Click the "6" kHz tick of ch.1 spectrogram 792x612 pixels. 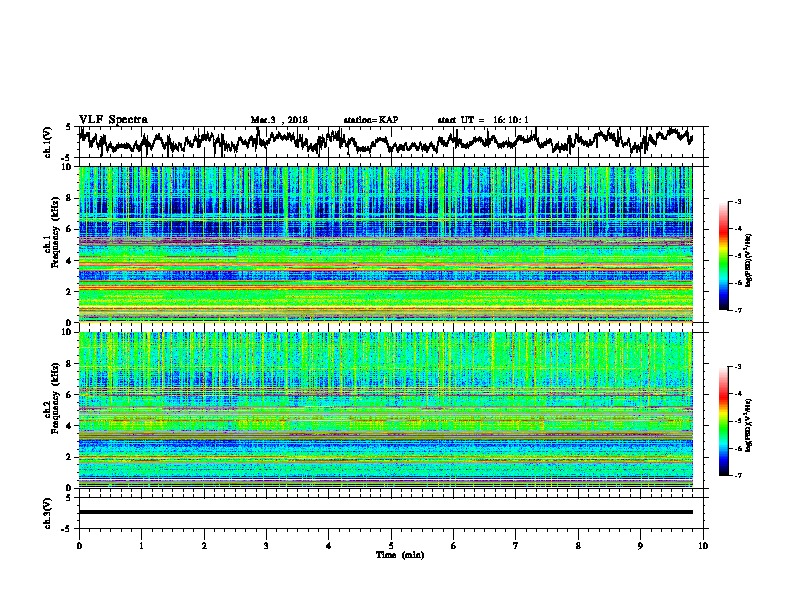[69, 229]
